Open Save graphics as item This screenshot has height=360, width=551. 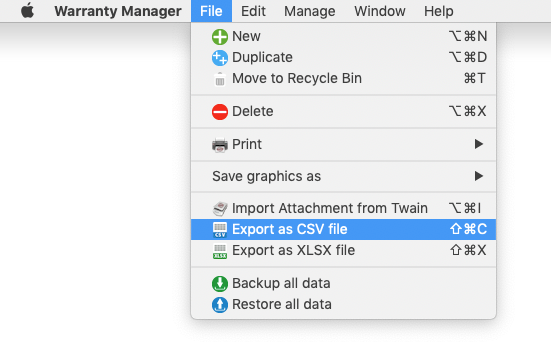(343, 176)
